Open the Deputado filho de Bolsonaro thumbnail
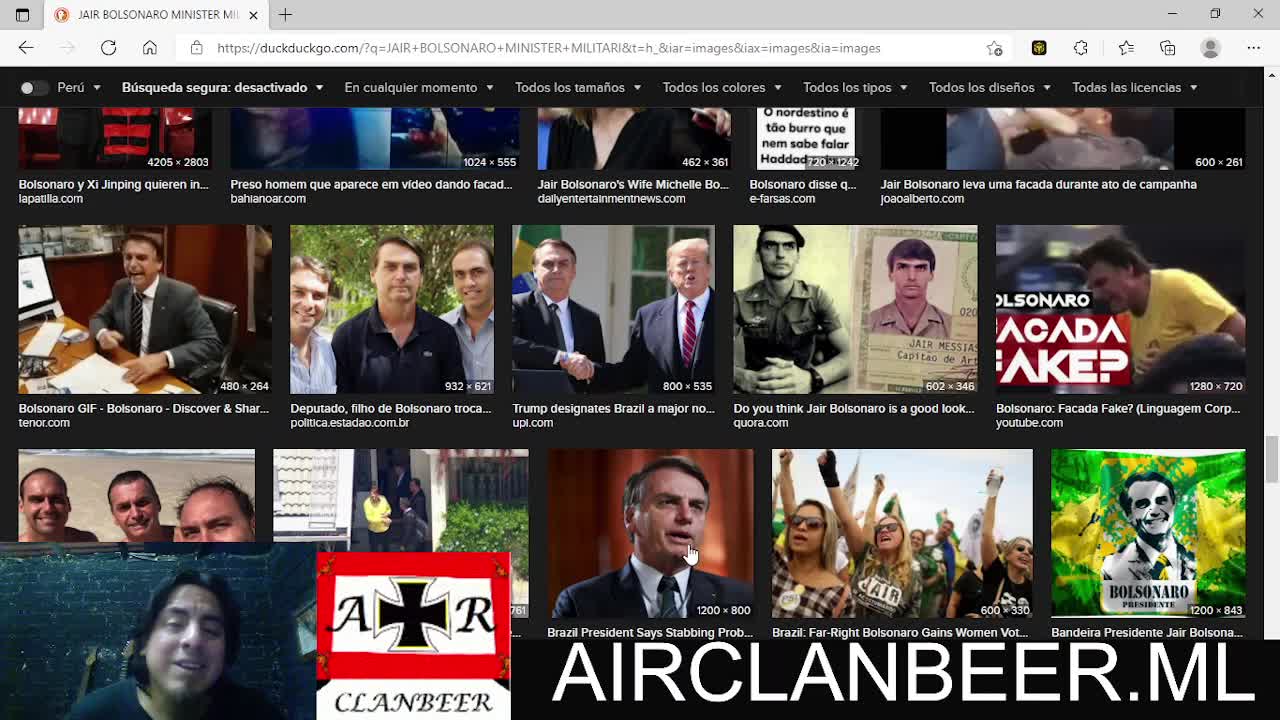This screenshot has width=1280, height=720. click(392, 309)
